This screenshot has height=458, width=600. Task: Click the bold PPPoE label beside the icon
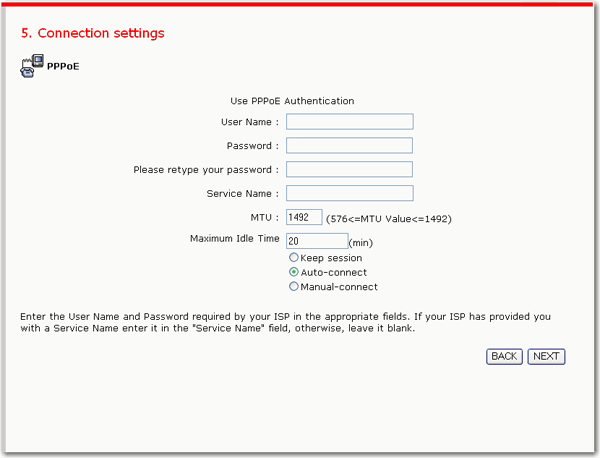63,67
